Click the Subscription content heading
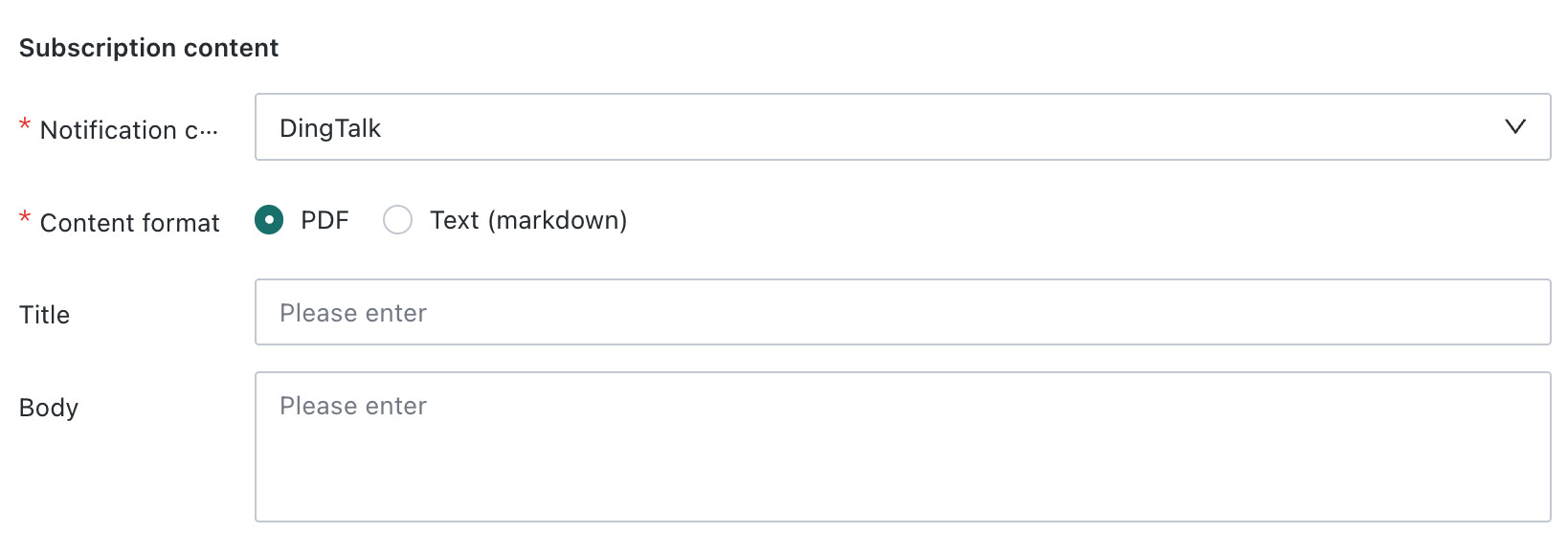 [x=149, y=48]
